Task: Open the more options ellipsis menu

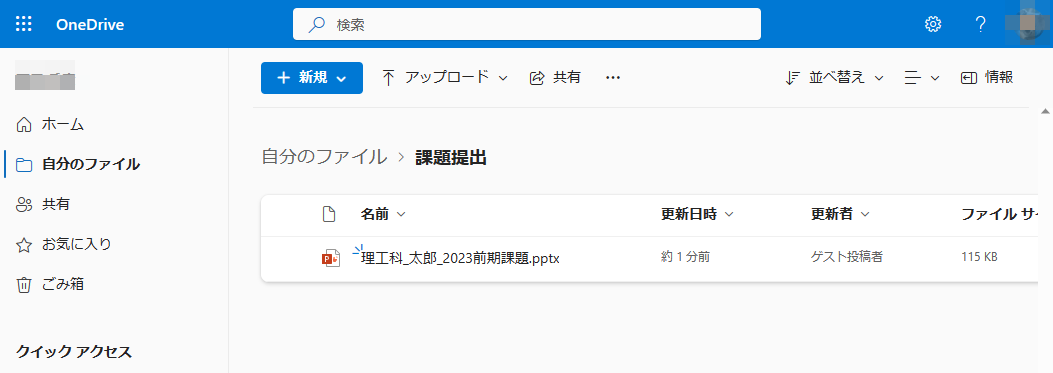Action: 612,78
